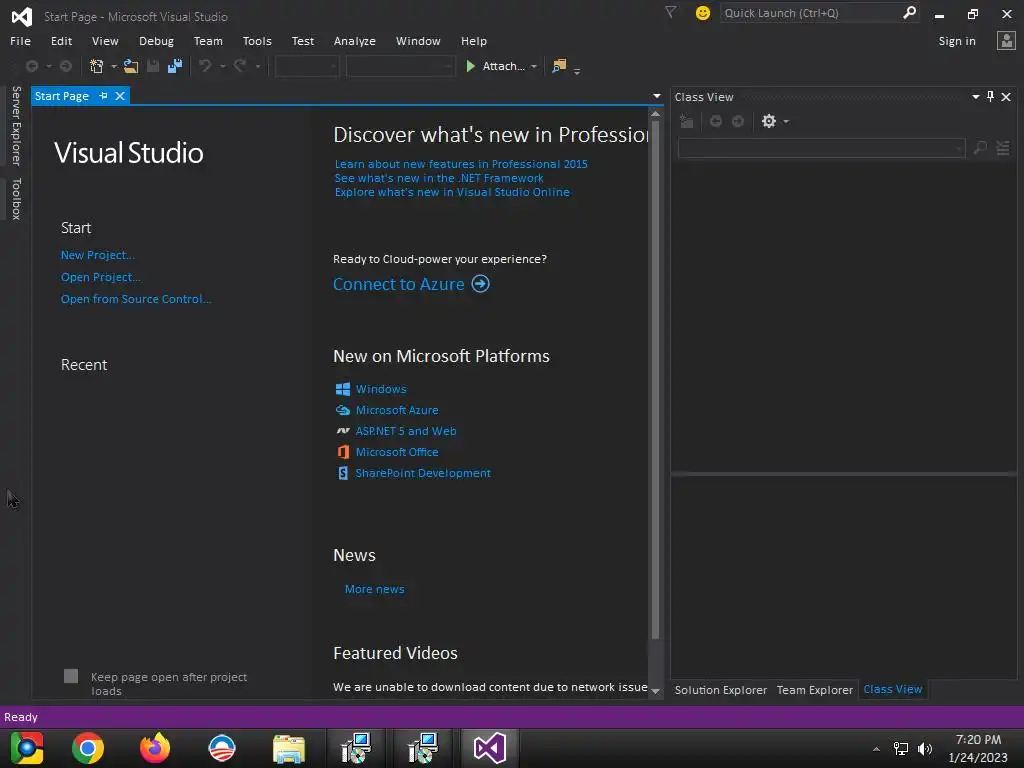This screenshot has width=1024, height=768.
Task: Open the Undo history dropdown arrow
Action: pyautogui.click(x=222, y=67)
